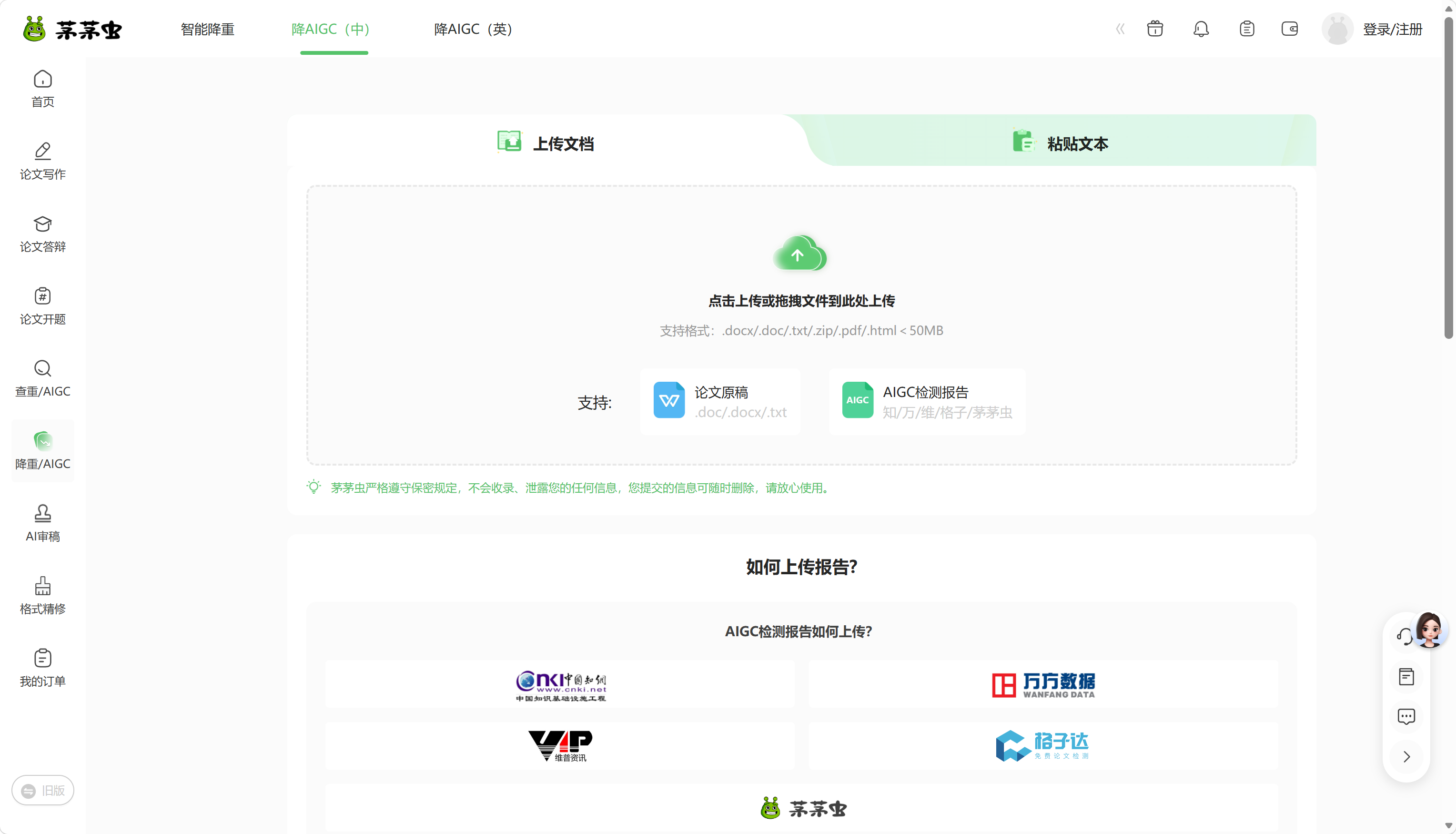1456x834 pixels.
Task: Click 点击上传或拖拽文件到此处上传 text
Action: click(801, 301)
